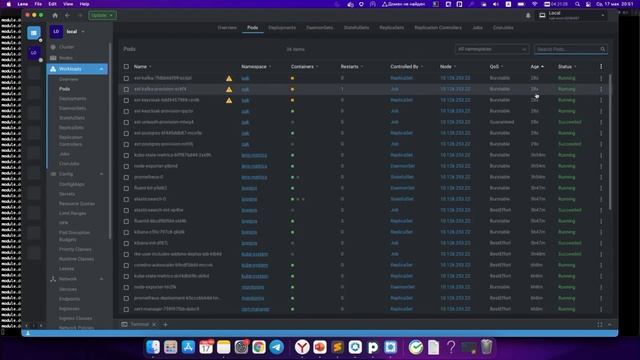The image size is (640, 360).
Task: Open row actions menu for elasticsearch-0 pod
Action: tap(601, 199)
